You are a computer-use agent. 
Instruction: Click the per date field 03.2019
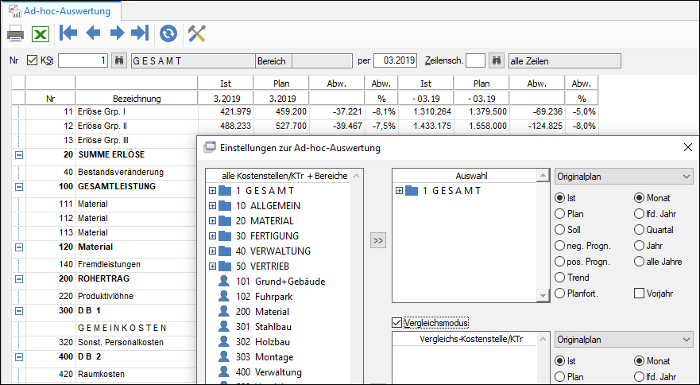coord(395,60)
